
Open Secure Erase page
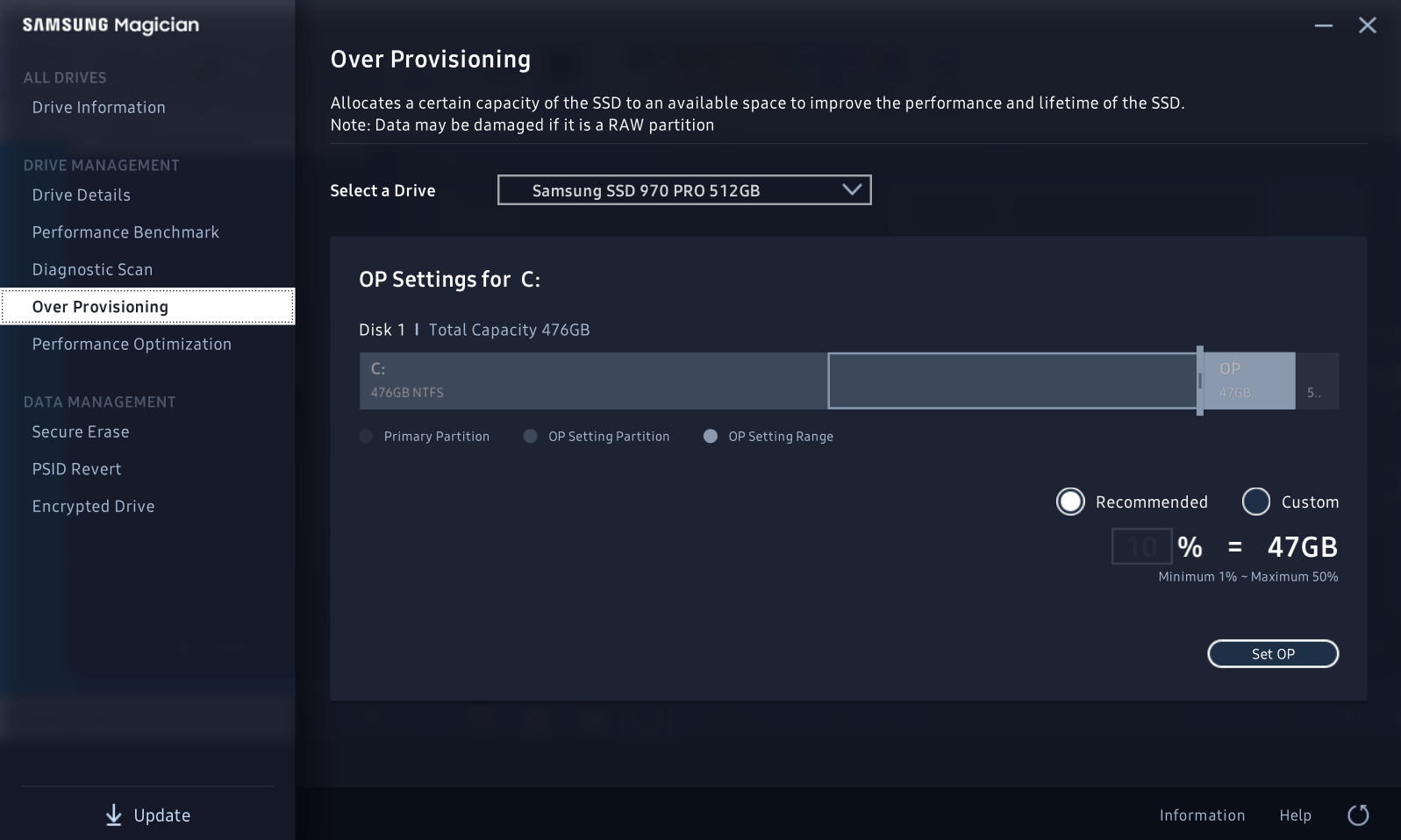coord(81,431)
